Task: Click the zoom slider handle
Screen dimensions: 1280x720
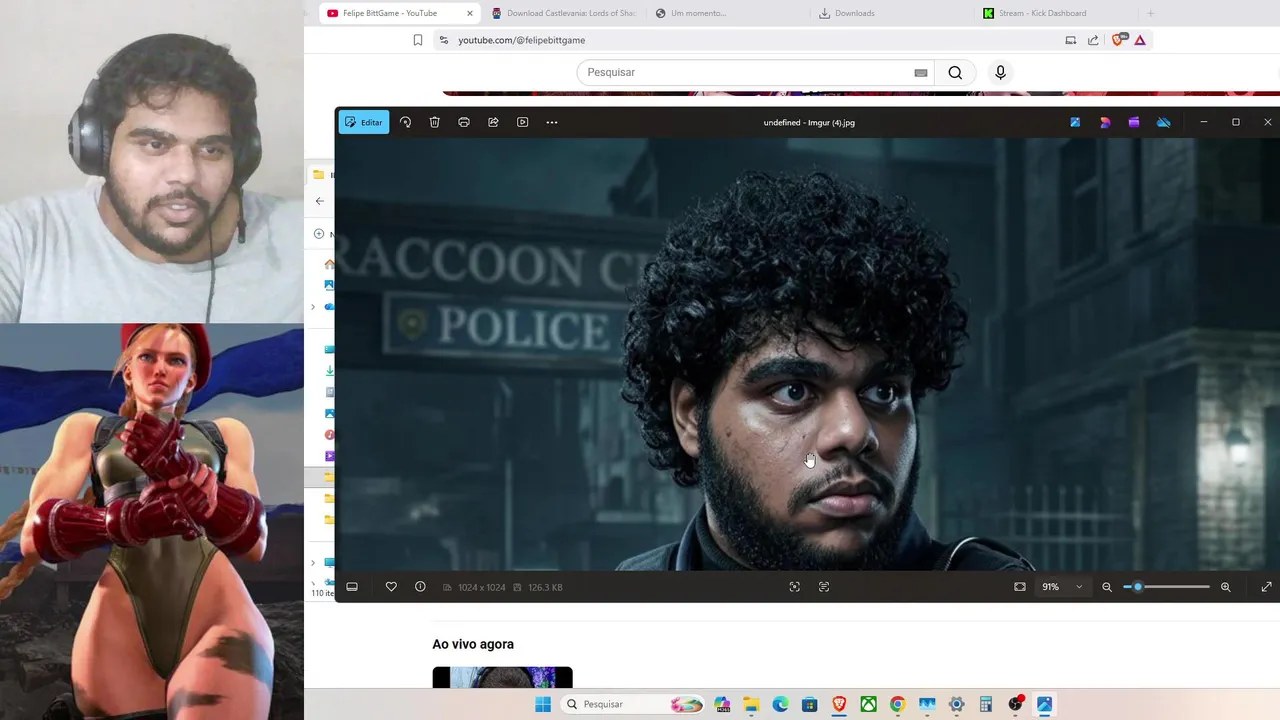Action: click(1137, 587)
